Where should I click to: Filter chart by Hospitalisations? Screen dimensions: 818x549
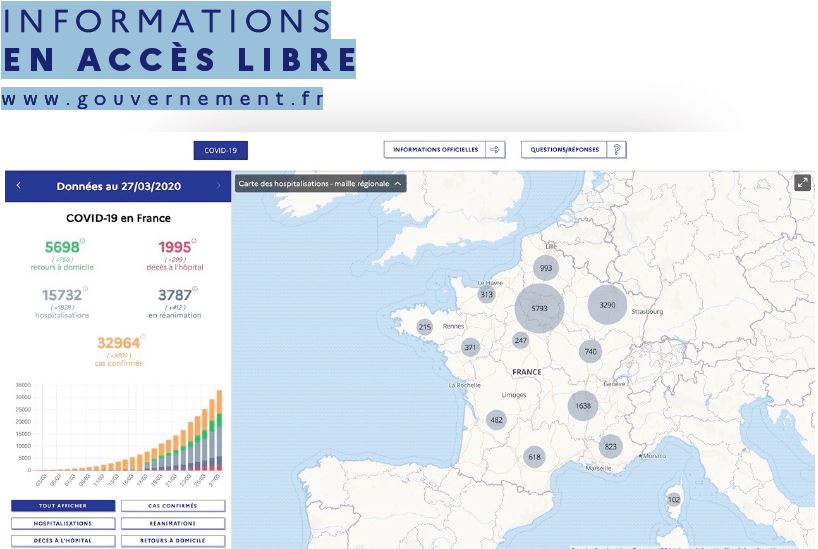click(63, 523)
